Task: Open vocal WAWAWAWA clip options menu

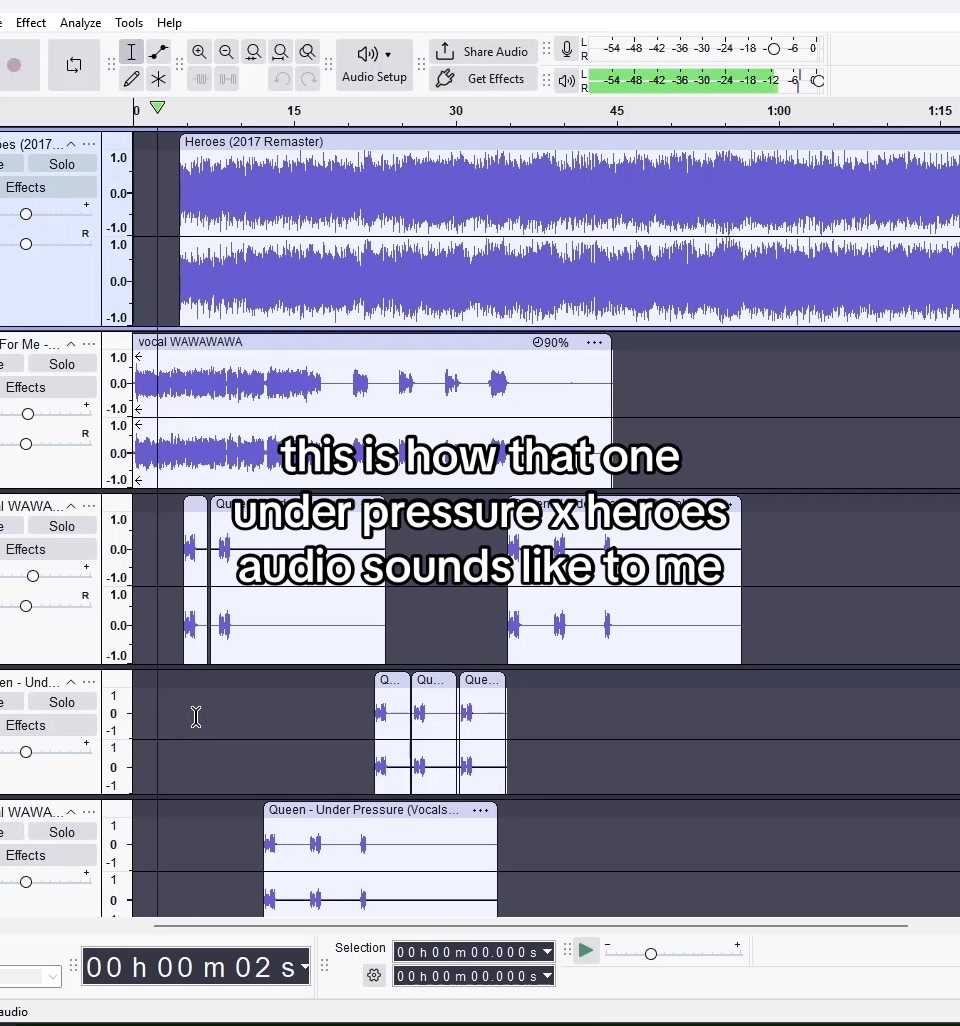Action: 594,342
